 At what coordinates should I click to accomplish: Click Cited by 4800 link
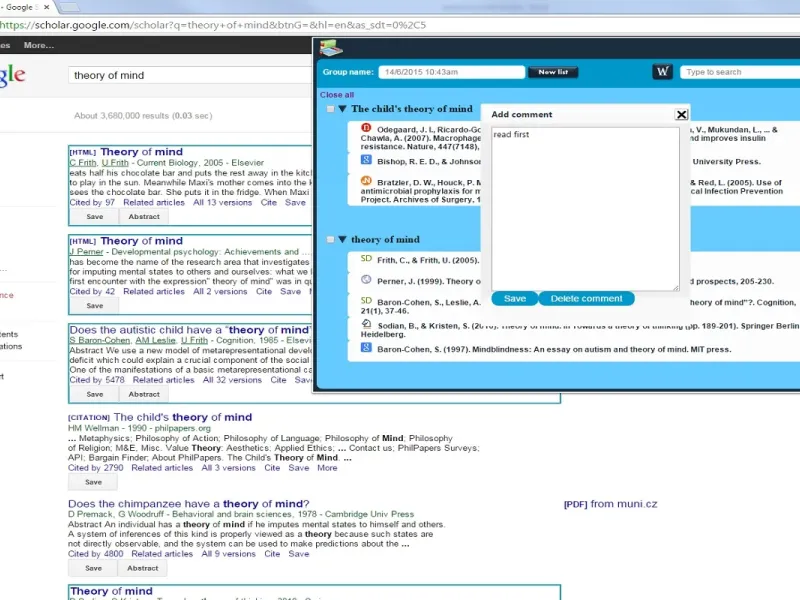95,554
